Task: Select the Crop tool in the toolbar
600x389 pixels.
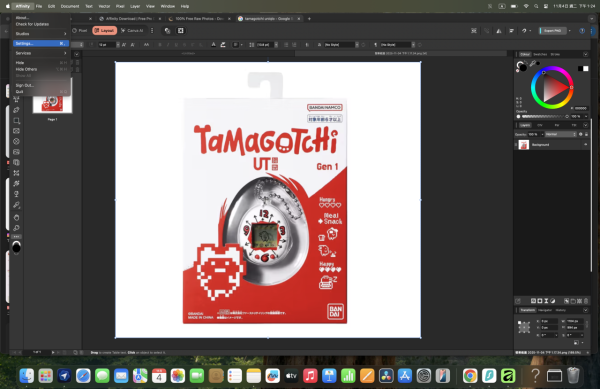Action: 16,120
